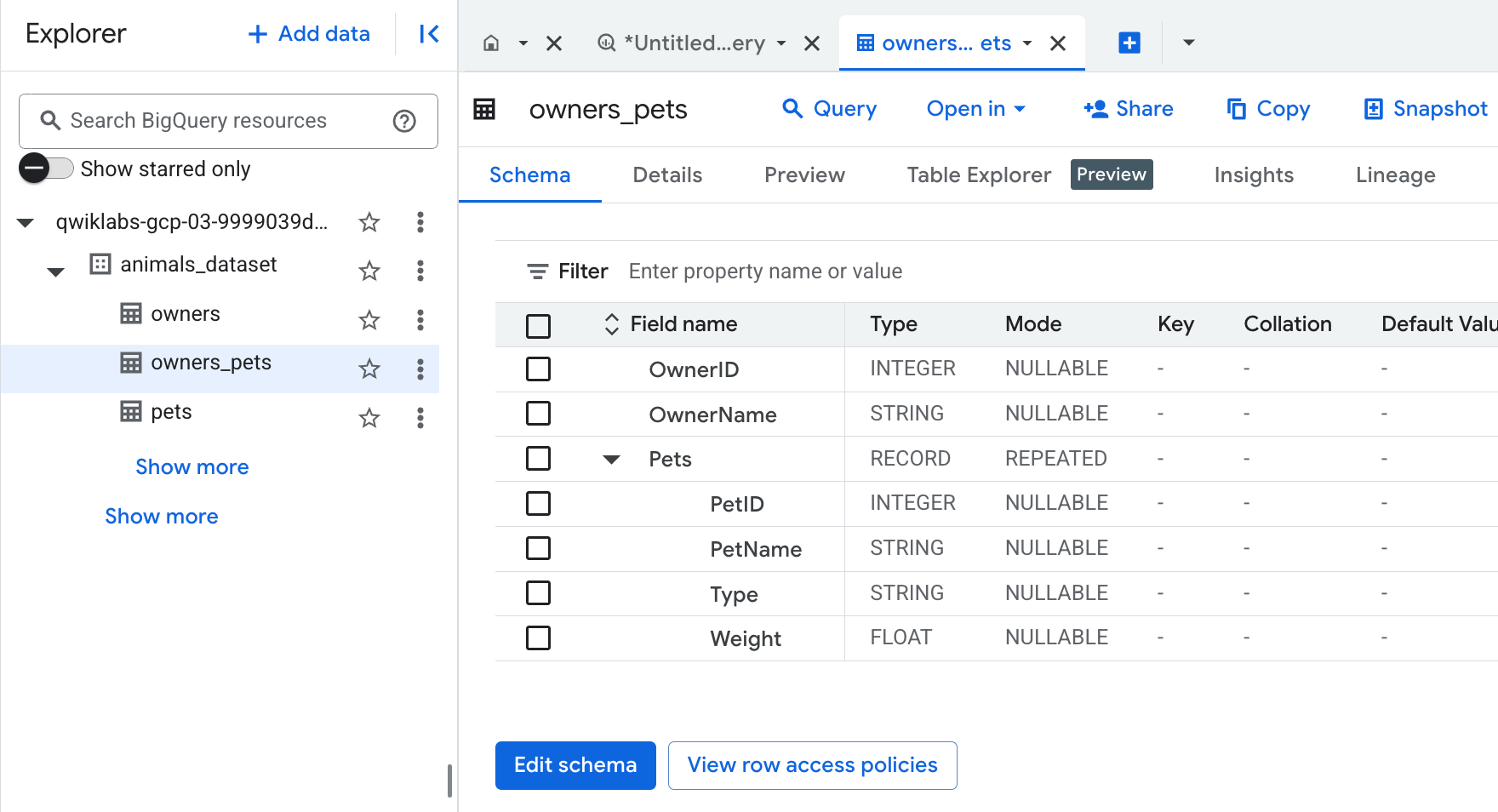Open actions menu for the qwiklabs-gcp project
This screenshot has width=1498, height=812.
[x=420, y=222]
